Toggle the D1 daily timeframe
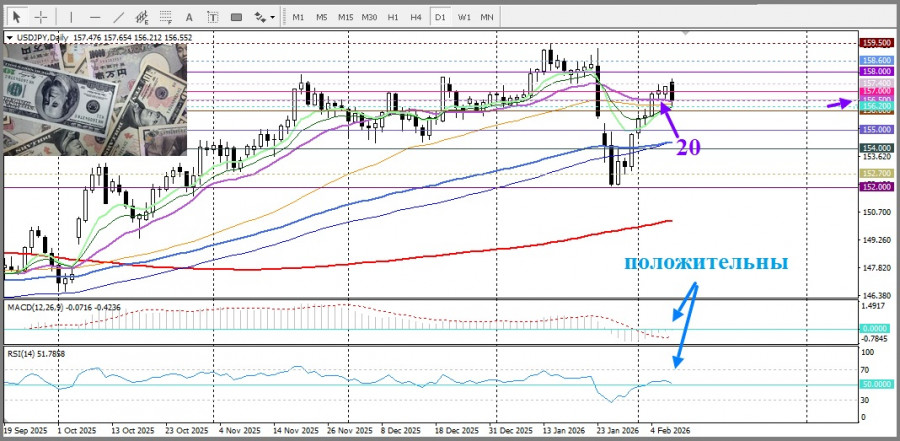This screenshot has height=441, width=900. pyautogui.click(x=440, y=17)
